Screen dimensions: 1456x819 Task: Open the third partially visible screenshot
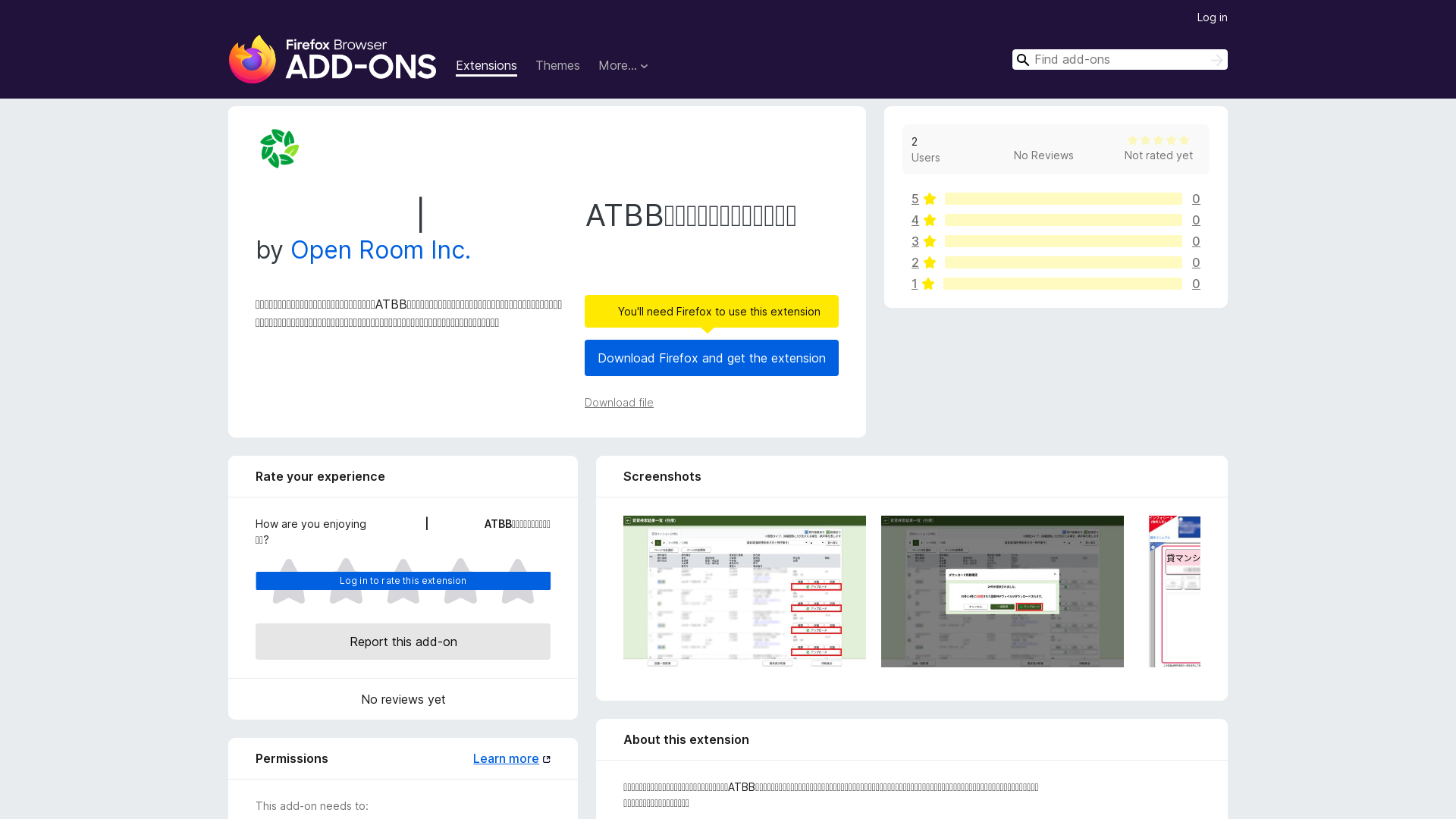tap(1175, 591)
